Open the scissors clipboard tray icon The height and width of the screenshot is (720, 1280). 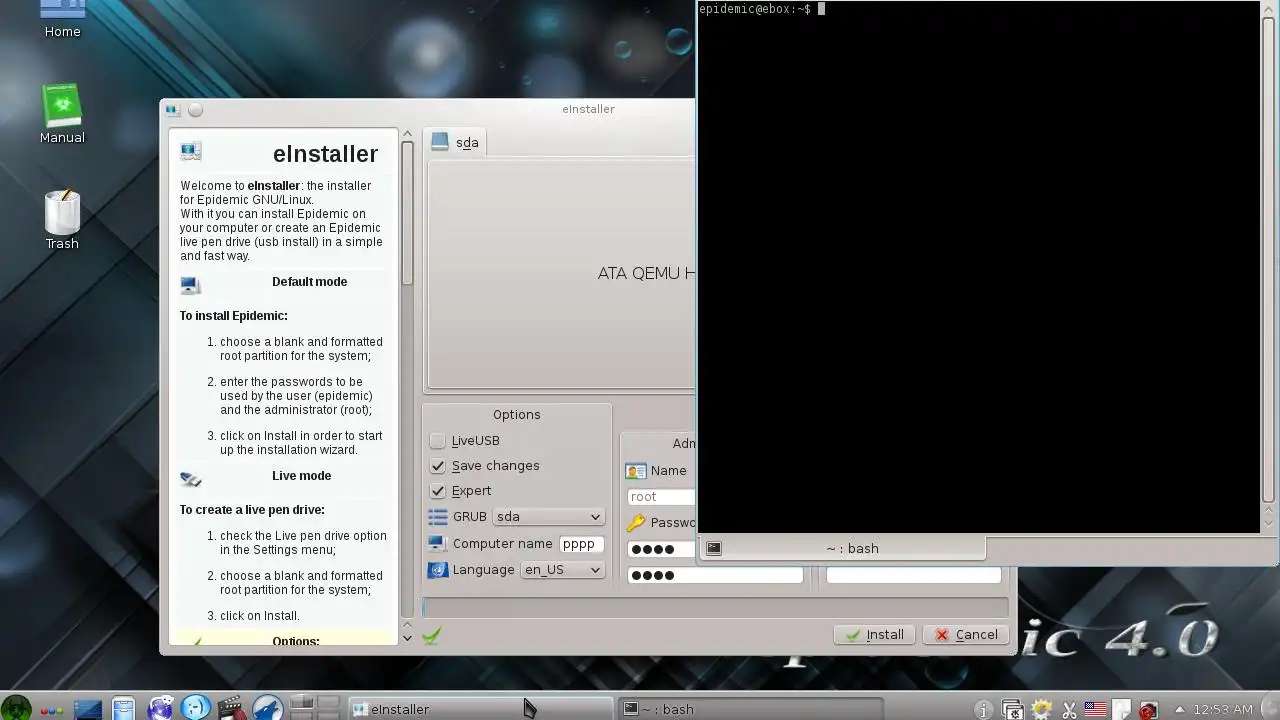[1068, 709]
